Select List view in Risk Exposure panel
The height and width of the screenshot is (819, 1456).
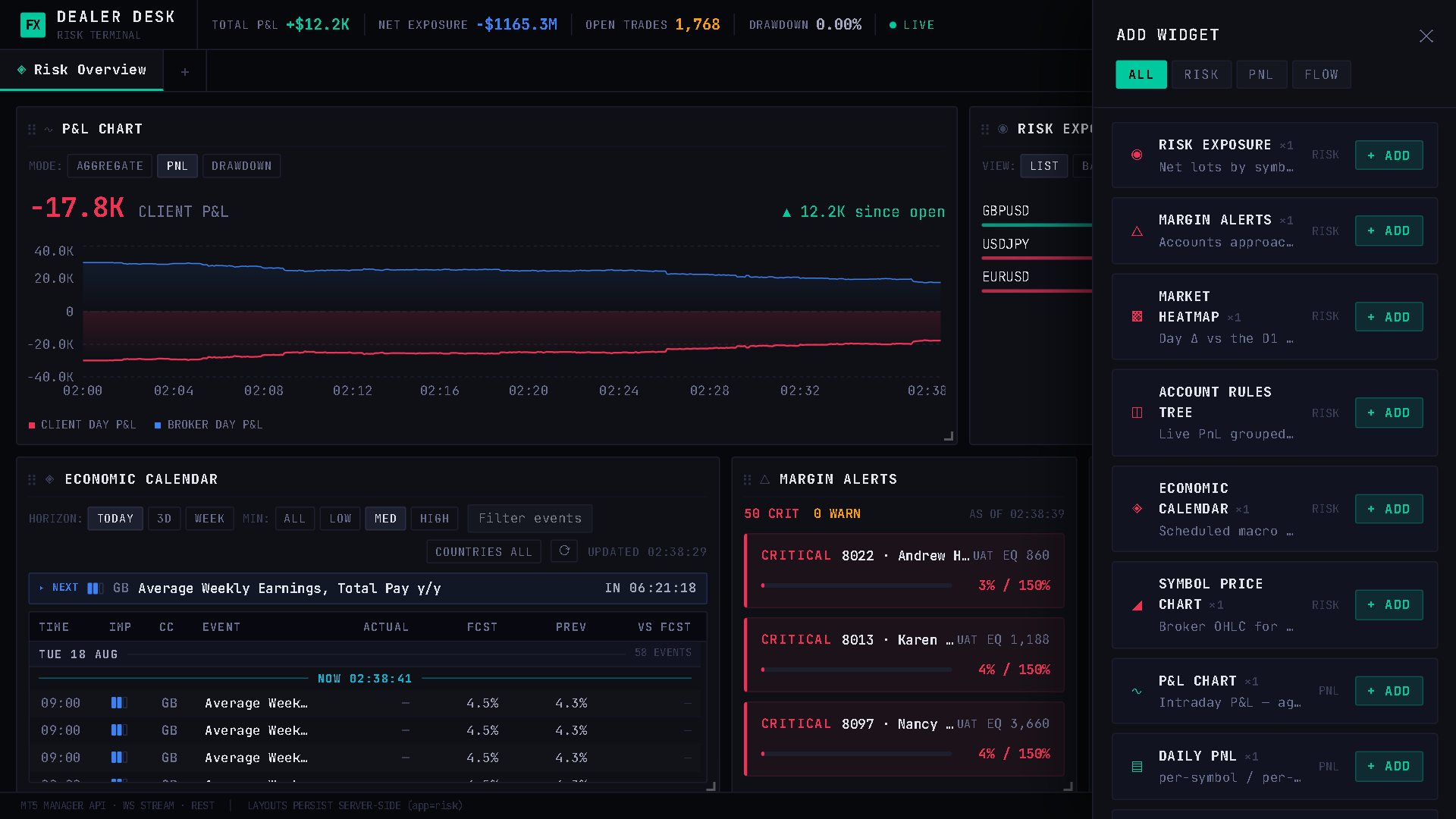1043,166
